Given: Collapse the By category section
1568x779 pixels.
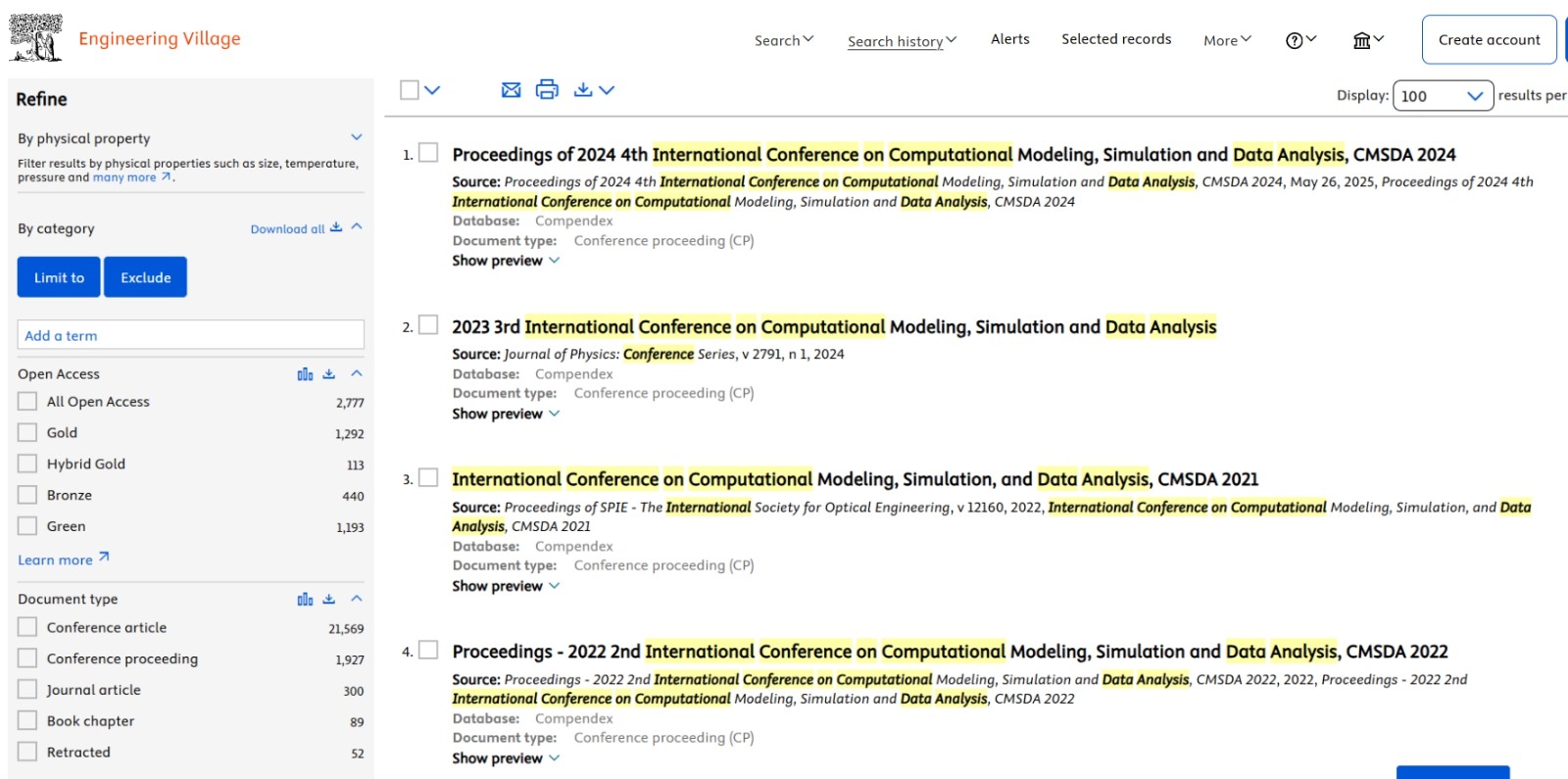Looking at the screenshot, I should click(x=357, y=226).
